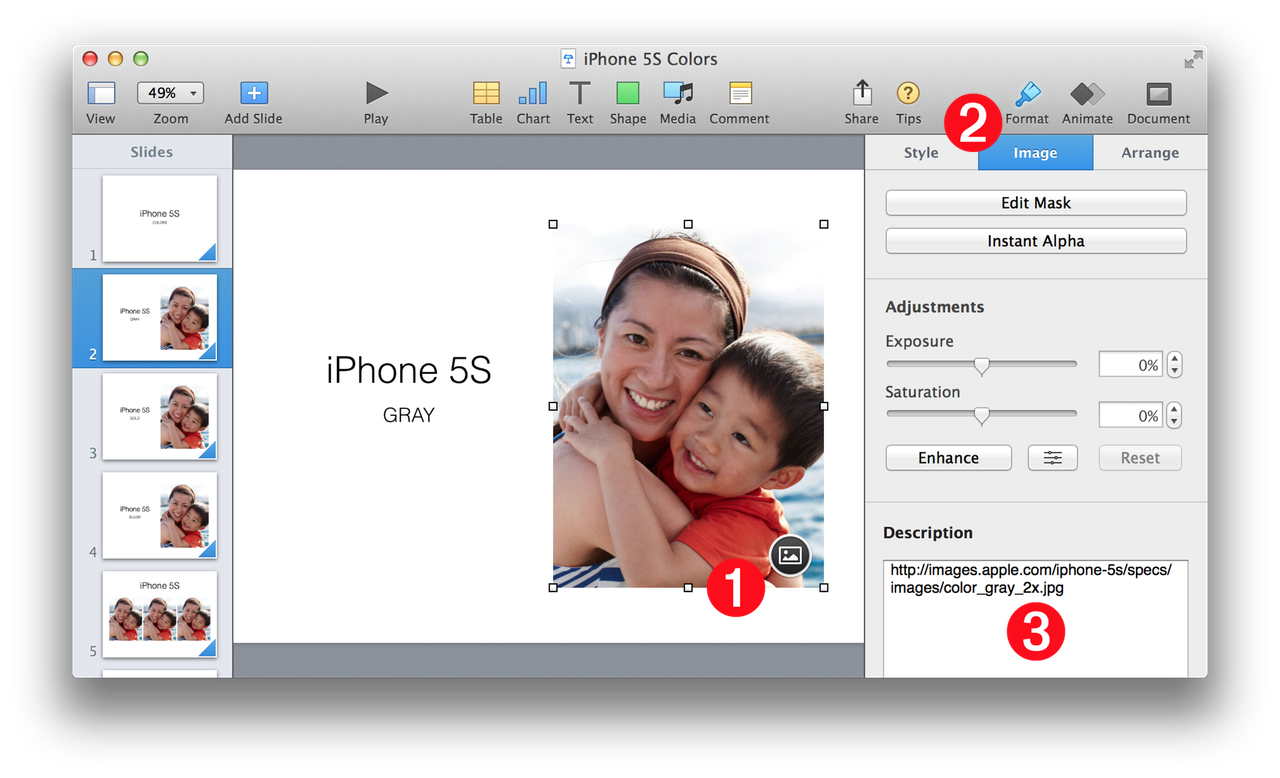Toggle the Format inspector brush icon
This screenshot has width=1280, height=778.
(x=1027, y=93)
